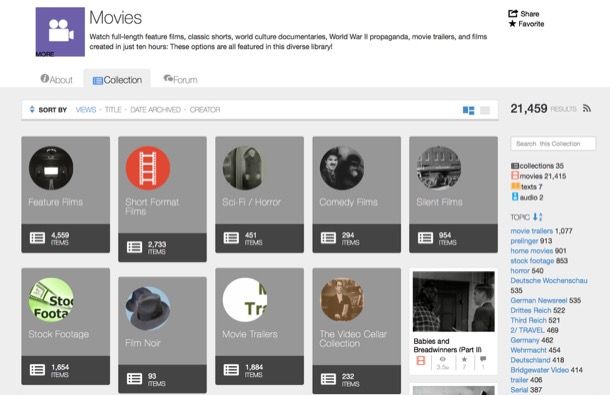Open Feature Films collection title
This screenshot has width=610, height=395.
tap(56, 202)
